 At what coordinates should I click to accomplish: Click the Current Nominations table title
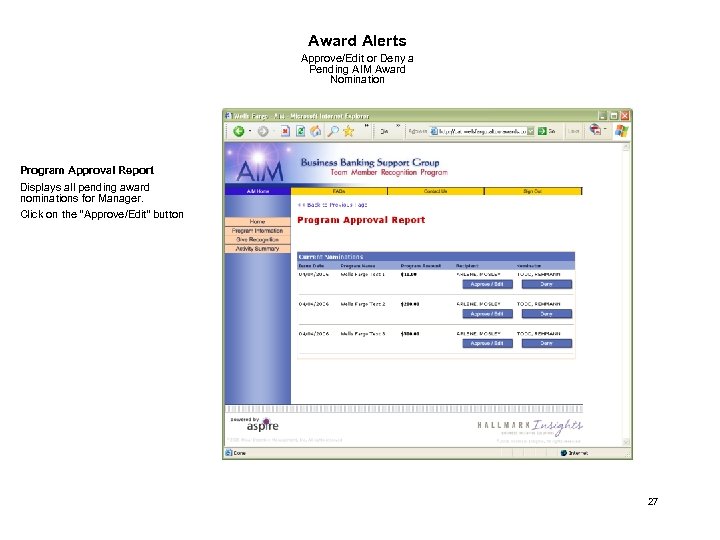click(x=331, y=257)
